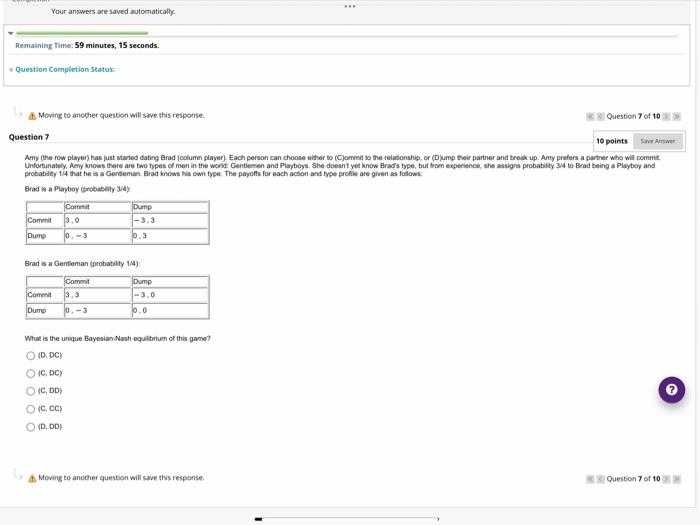Click the '59 minutes, 15 seconds' timer text
The width and height of the screenshot is (700, 525).
tap(117, 46)
